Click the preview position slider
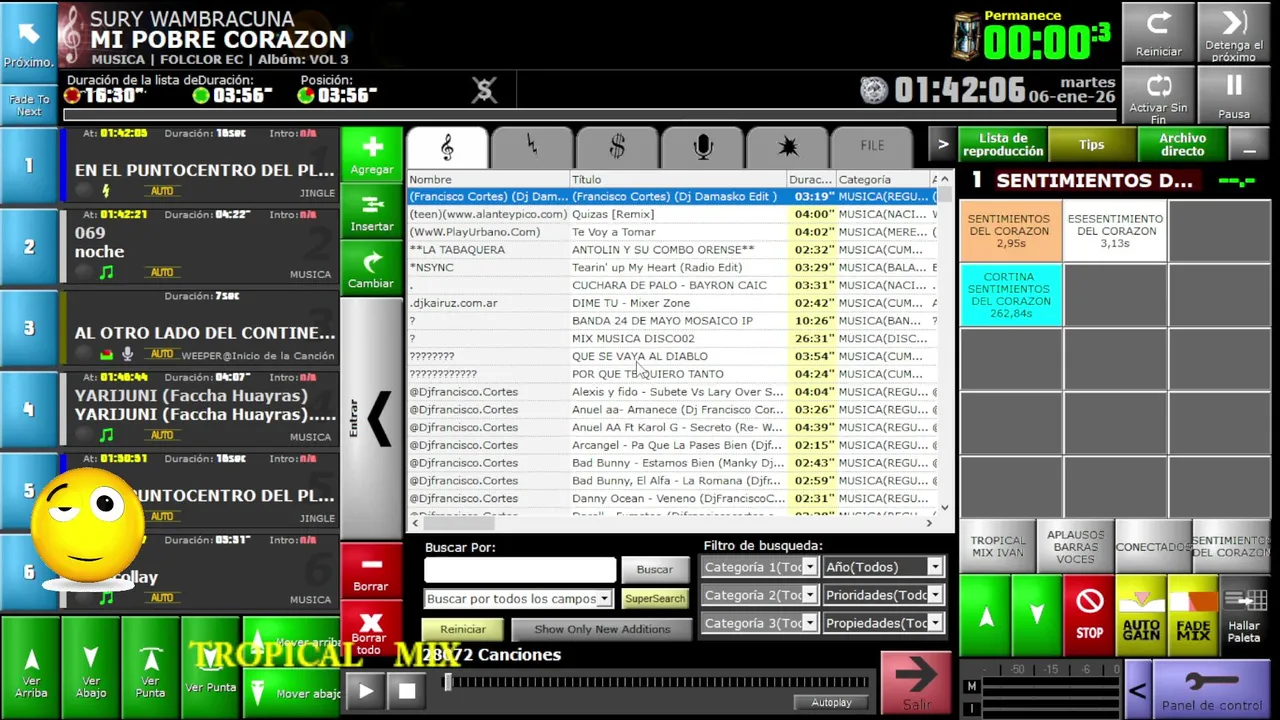This screenshot has height=720, width=1280. 658,683
